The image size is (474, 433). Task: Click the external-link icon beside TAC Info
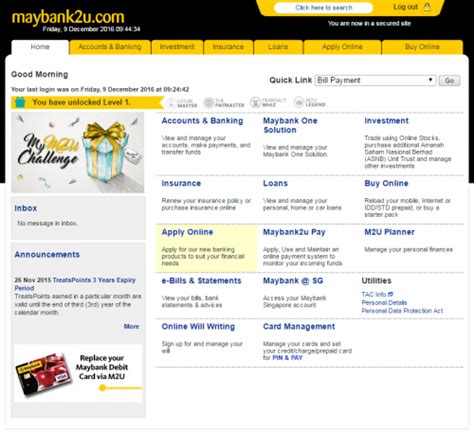click(391, 294)
